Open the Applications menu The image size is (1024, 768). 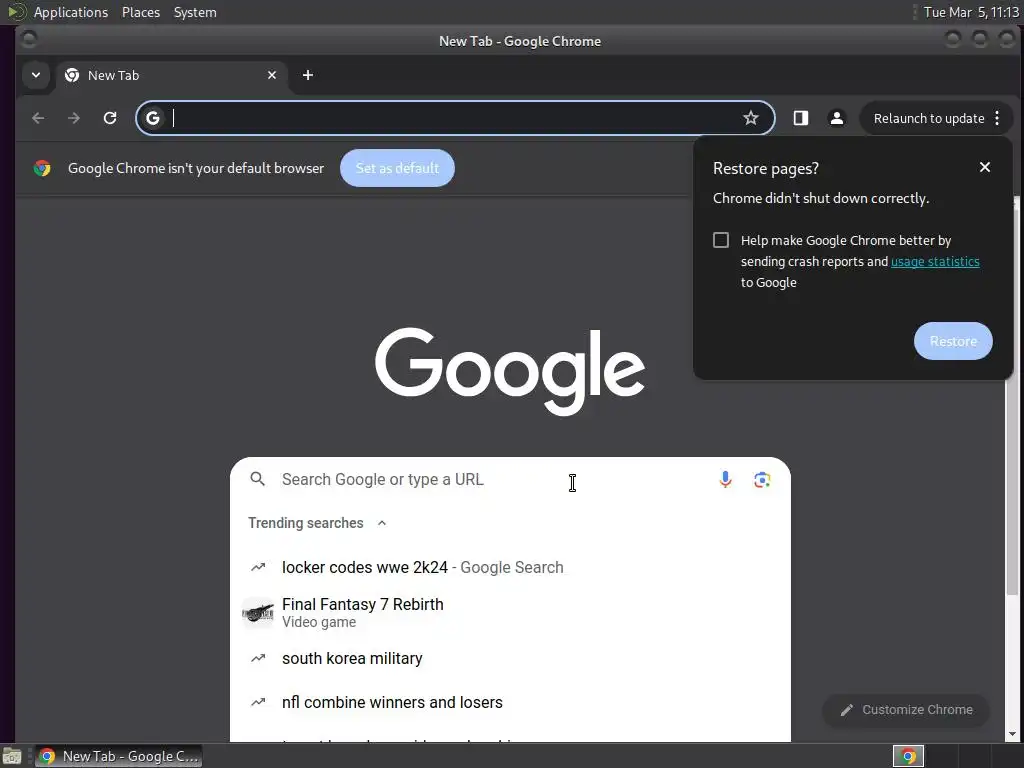tap(71, 12)
